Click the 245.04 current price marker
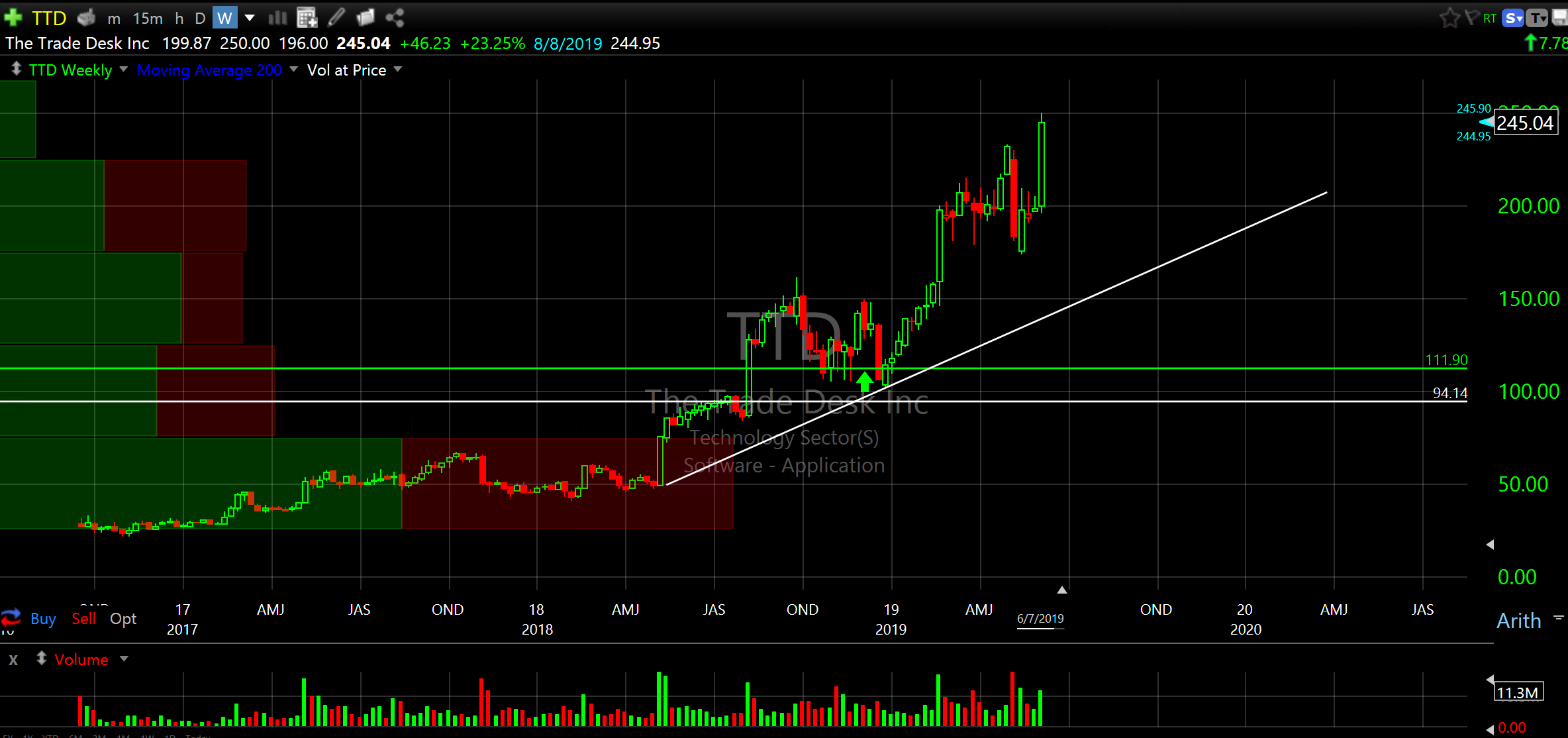Screen dimensions: 1568x738 click(x=1524, y=123)
